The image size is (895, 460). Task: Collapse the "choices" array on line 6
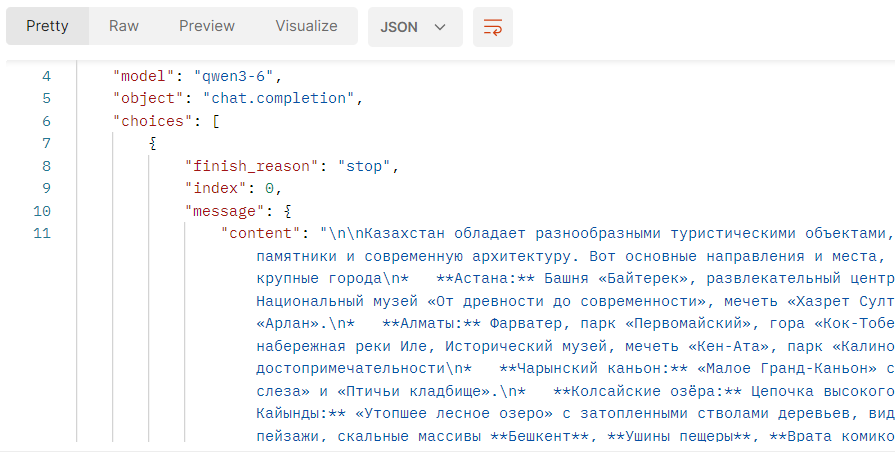216,121
